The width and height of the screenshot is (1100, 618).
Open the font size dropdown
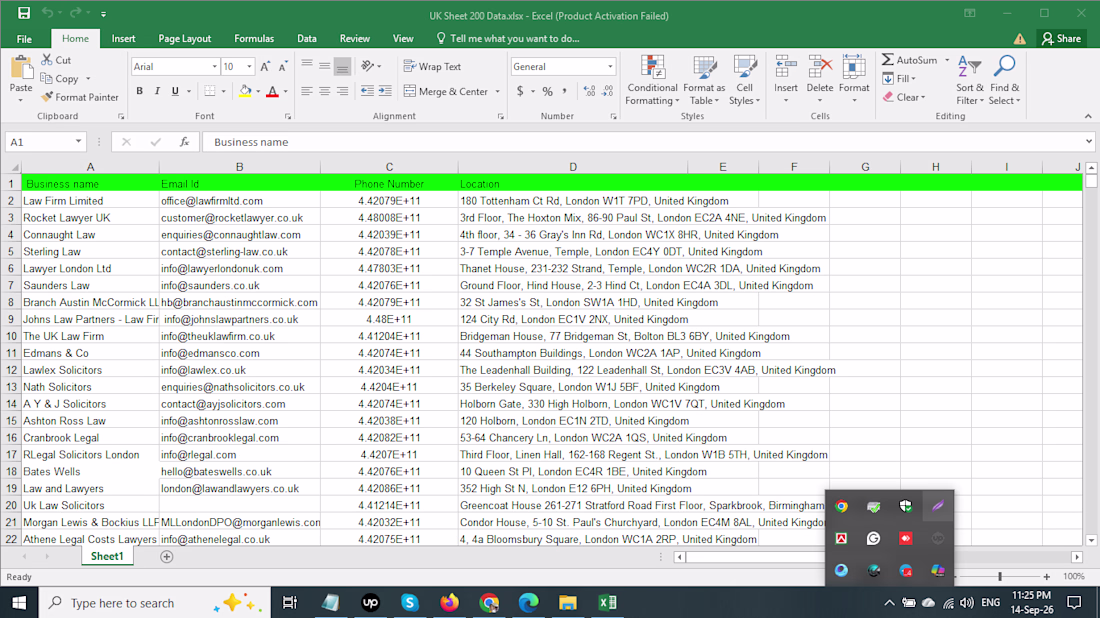(x=249, y=67)
